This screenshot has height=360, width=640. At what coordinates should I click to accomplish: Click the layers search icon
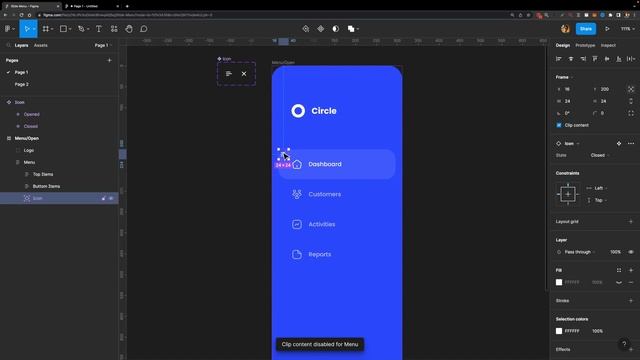pyautogui.click(x=8, y=45)
